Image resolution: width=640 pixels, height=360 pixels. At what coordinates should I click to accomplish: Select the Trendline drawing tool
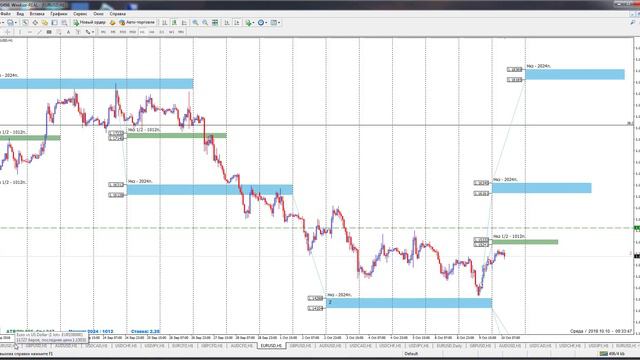(x=39, y=32)
